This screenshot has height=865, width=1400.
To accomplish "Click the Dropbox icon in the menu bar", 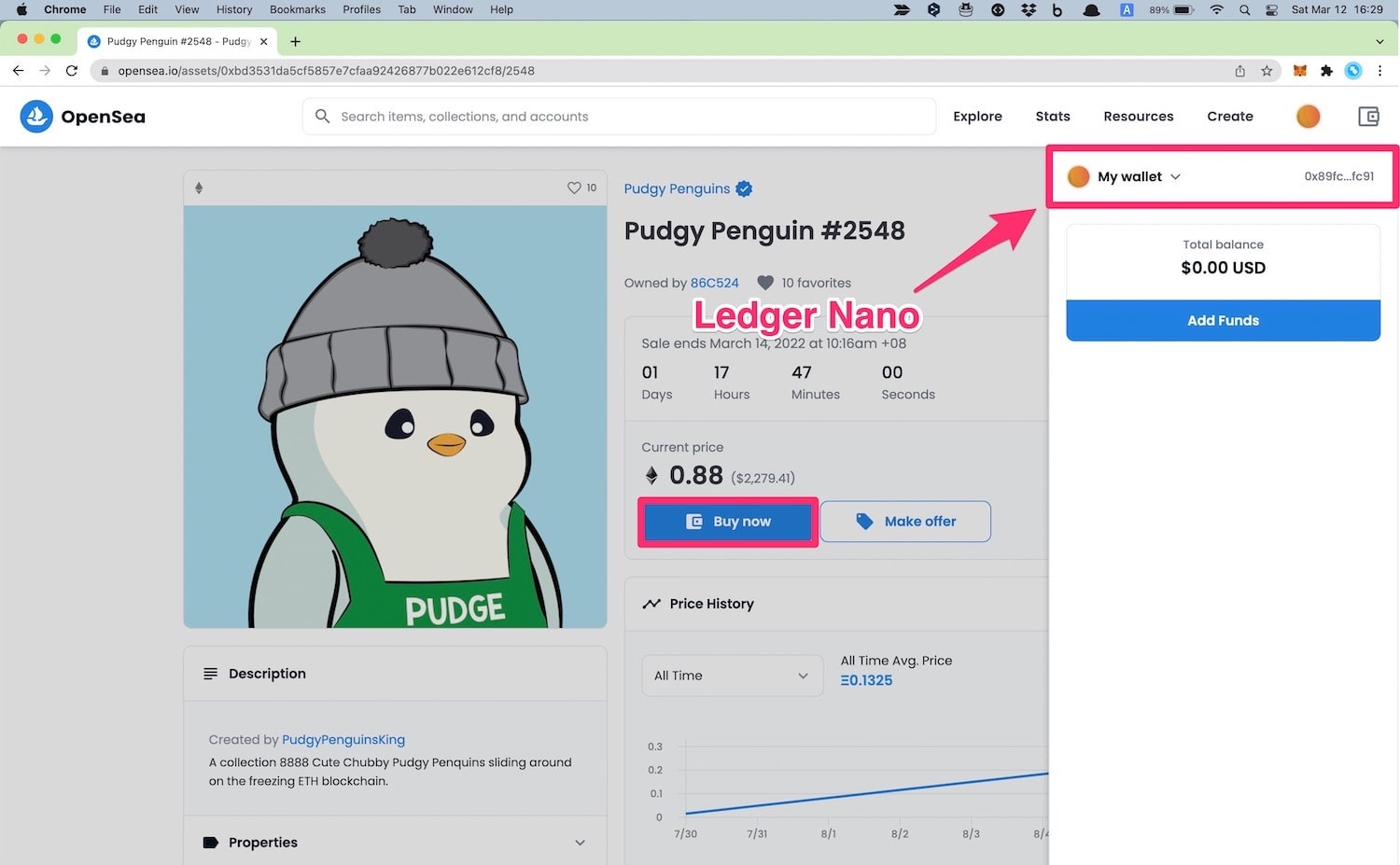I will (x=1029, y=9).
